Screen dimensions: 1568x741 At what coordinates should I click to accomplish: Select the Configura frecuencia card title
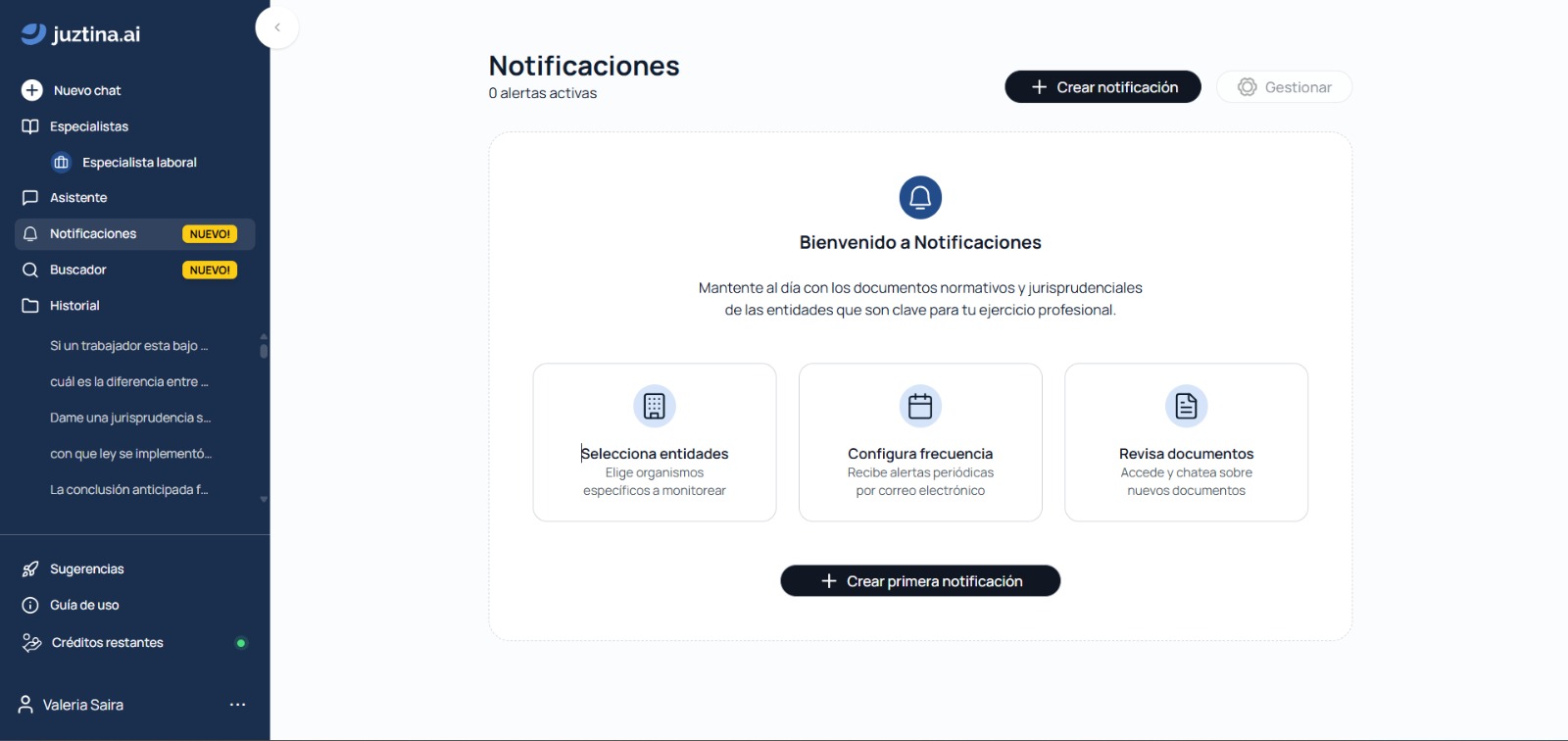[920, 454]
